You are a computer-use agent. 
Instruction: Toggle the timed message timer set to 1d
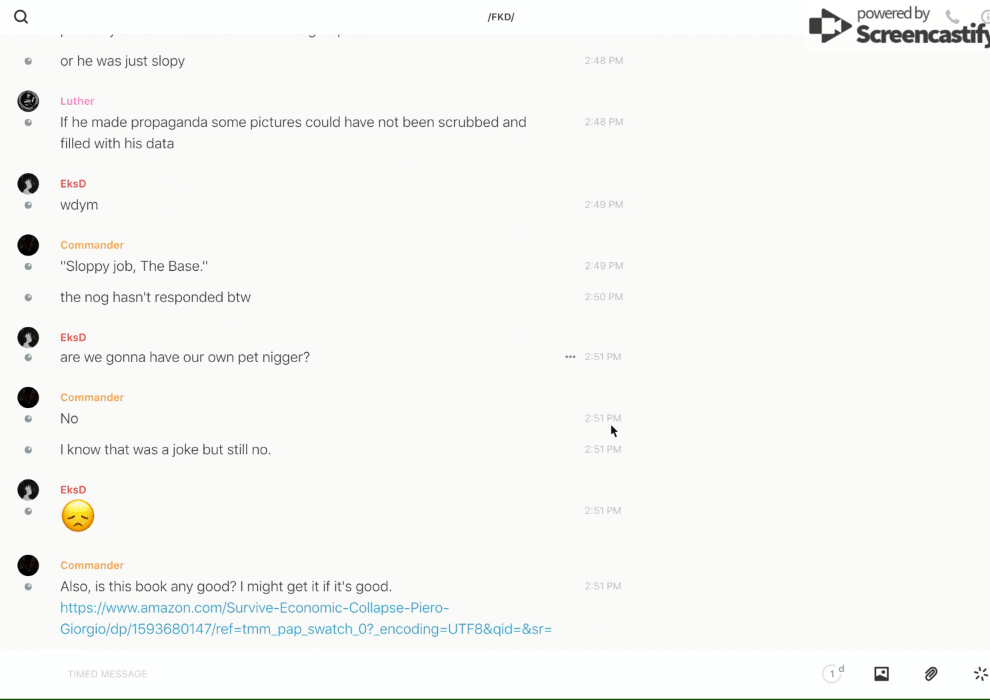pyautogui.click(x=833, y=674)
